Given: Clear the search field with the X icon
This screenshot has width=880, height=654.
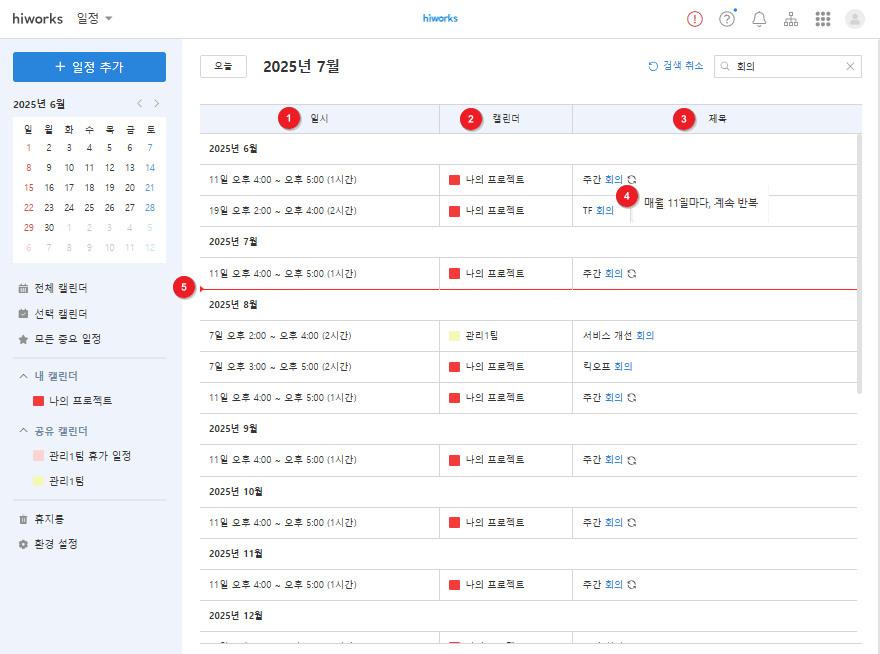Looking at the screenshot, I should pos(850,66).
